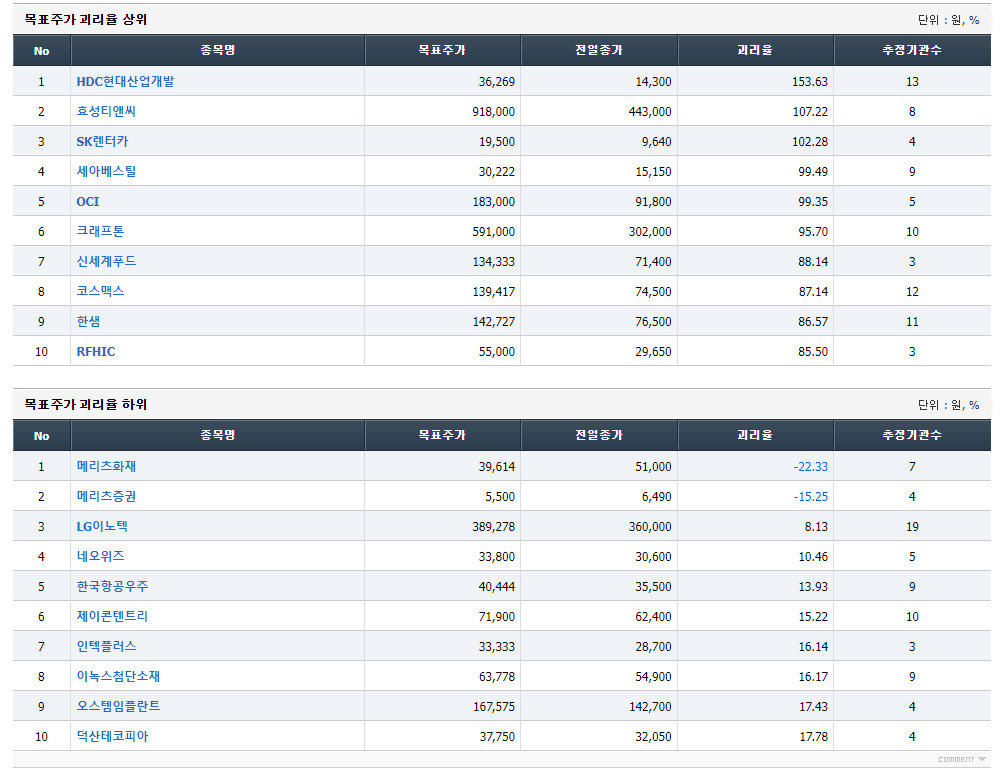The width and height of the screenshot is (1003, 769).
Task: Click the 99.49 괴리율 value
Action: click(x=813, y=172)
